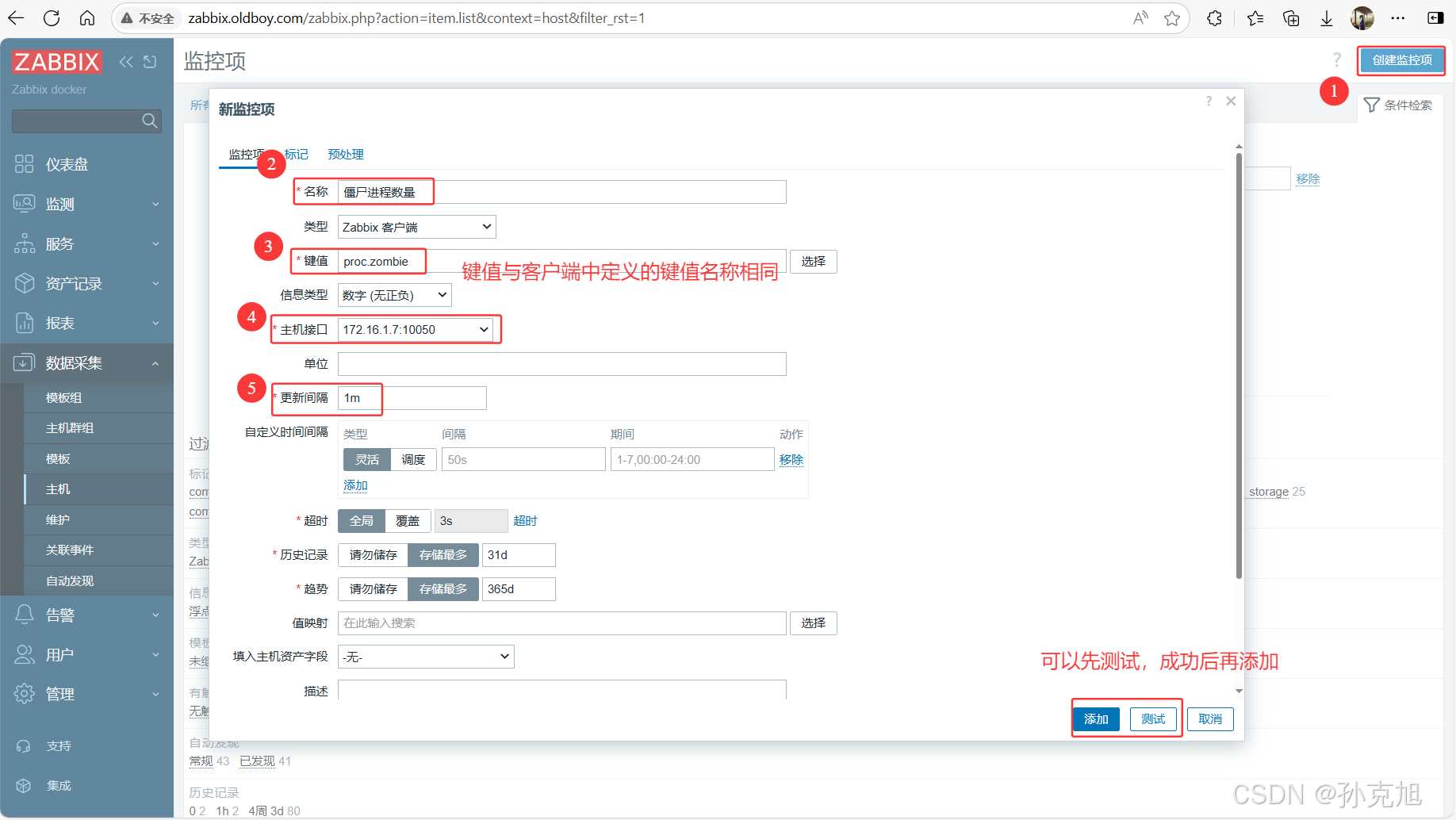This screenshot has width=1456, height=820.
Task: Click the ZABBIX logo
Action: 57,62
